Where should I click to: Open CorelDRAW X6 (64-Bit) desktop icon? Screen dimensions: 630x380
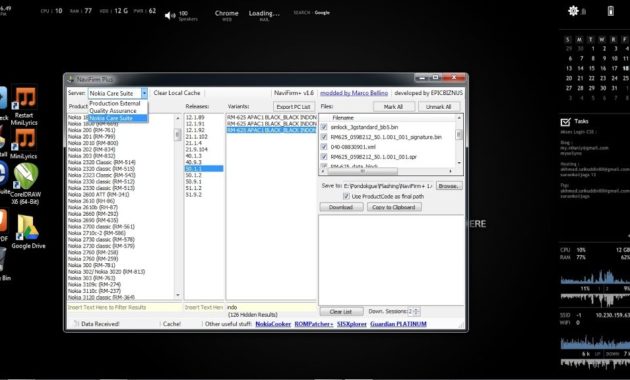click(x=25, y=184)
